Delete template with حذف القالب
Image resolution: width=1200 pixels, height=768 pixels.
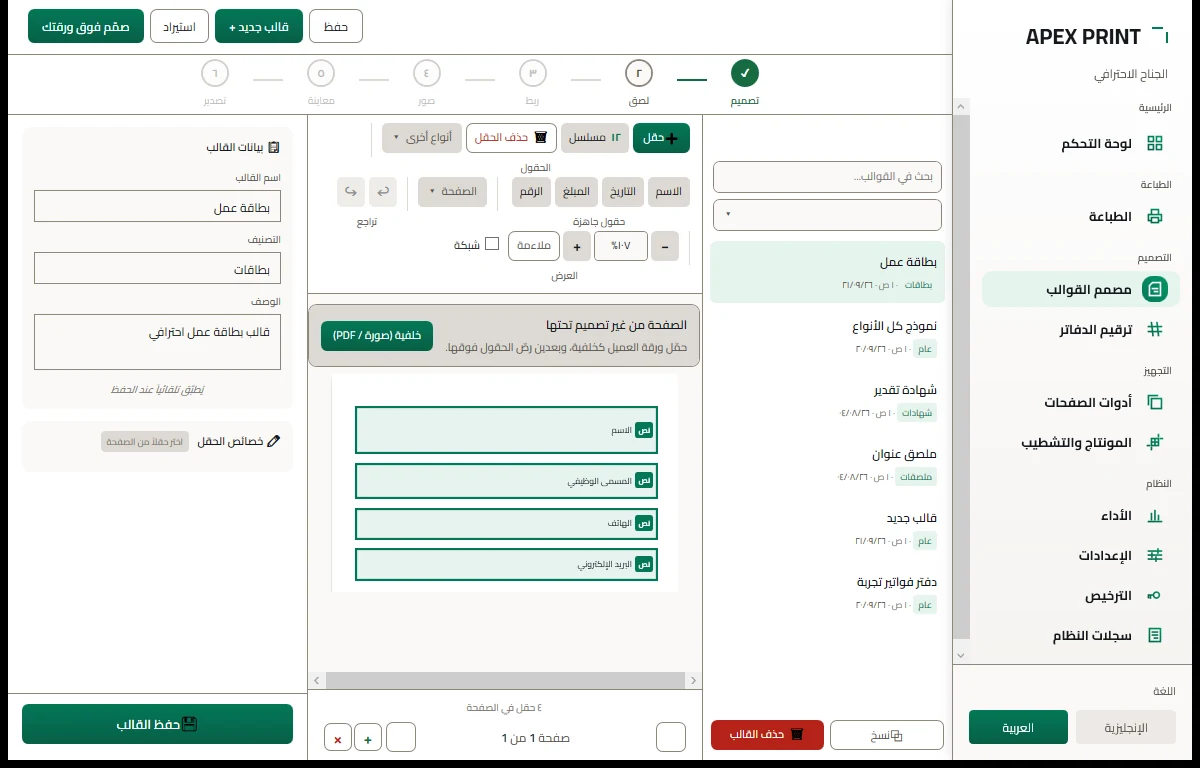click(x=767, y=735)
